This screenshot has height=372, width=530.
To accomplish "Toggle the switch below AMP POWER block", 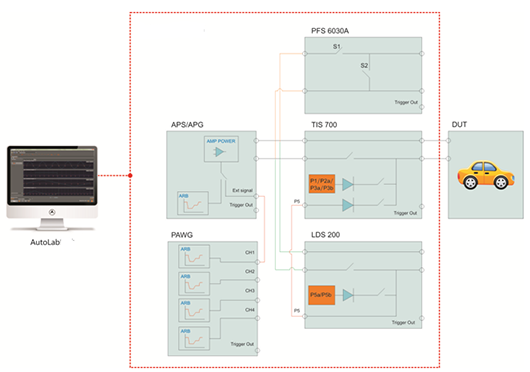I will pos(223,174).
